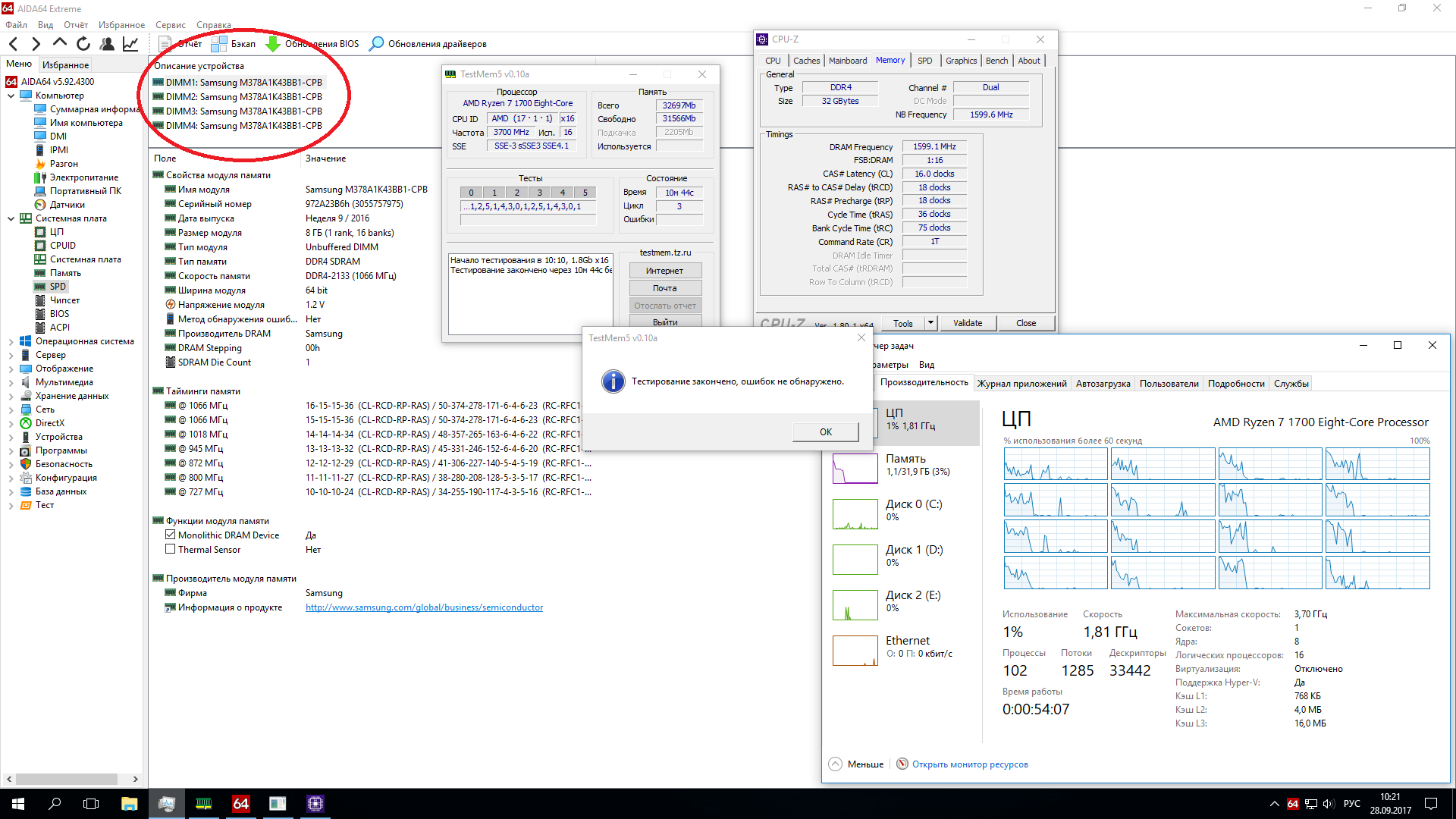The height and width of the screenshot is (819, 1456).
Task: Open the Backup icon in toolbar
Action: [219, 44]
